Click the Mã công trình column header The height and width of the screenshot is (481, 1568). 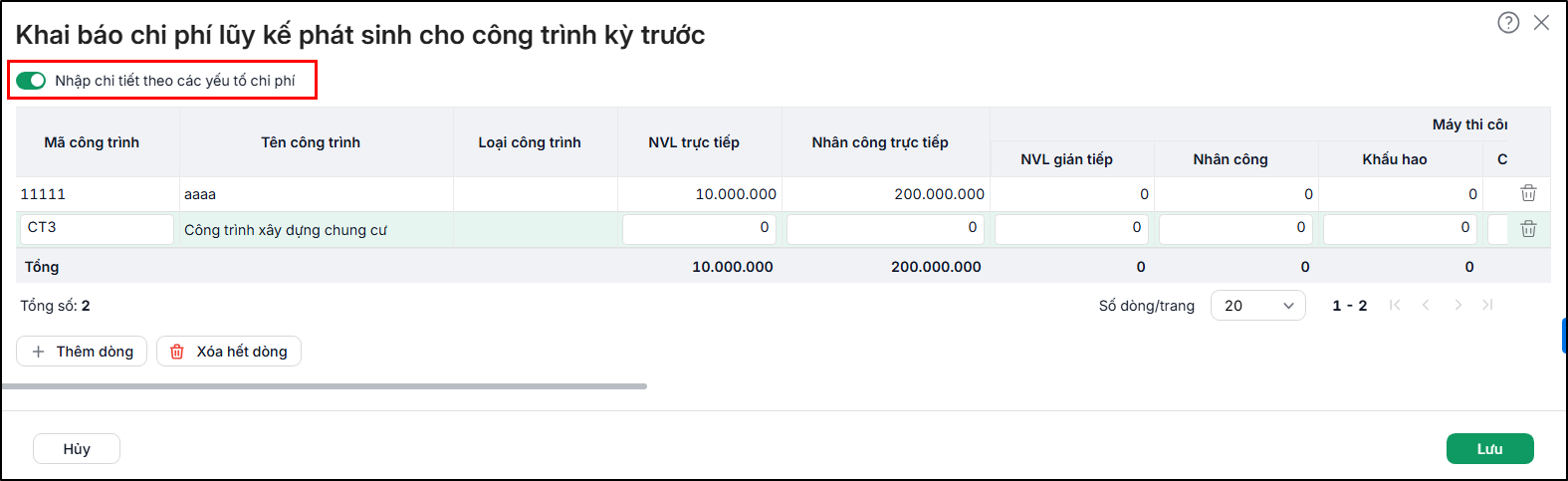click(92, 142)
